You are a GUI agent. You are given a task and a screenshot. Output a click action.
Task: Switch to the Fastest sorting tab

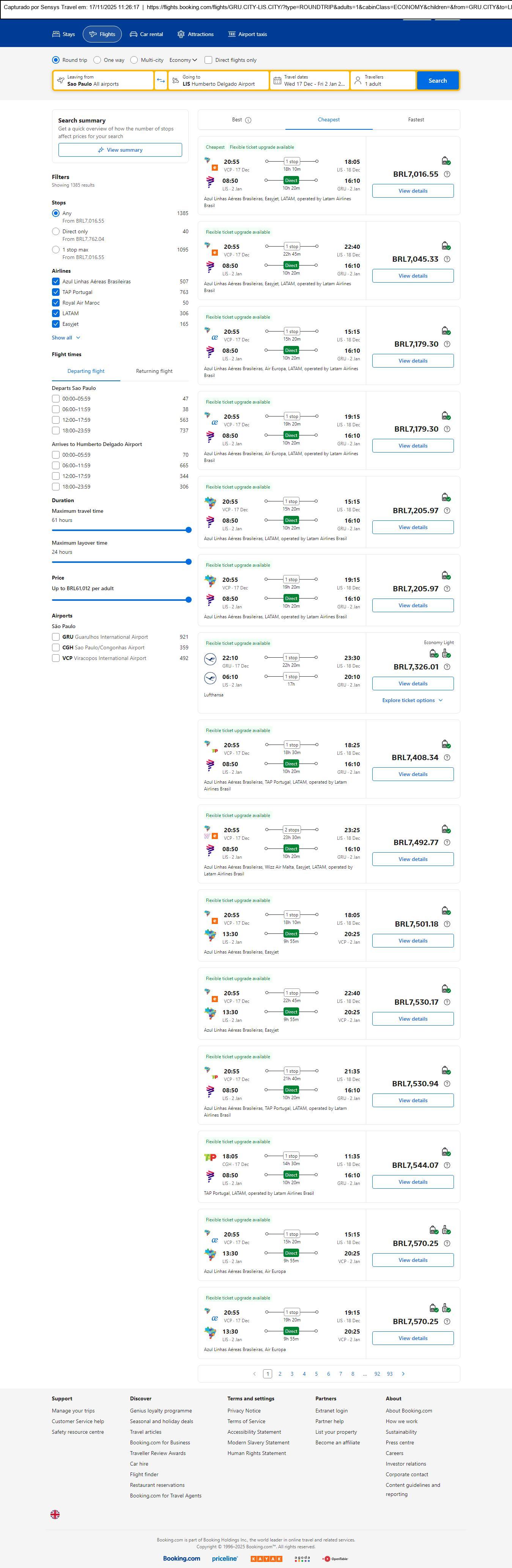click(416, 120)
